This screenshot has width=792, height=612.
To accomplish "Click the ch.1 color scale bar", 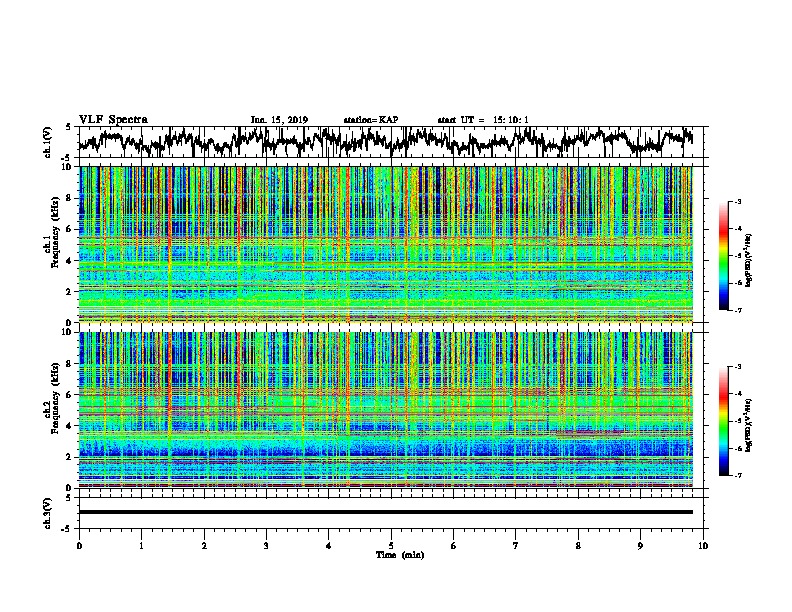I will pyautogui.click(x=723, y=256).
